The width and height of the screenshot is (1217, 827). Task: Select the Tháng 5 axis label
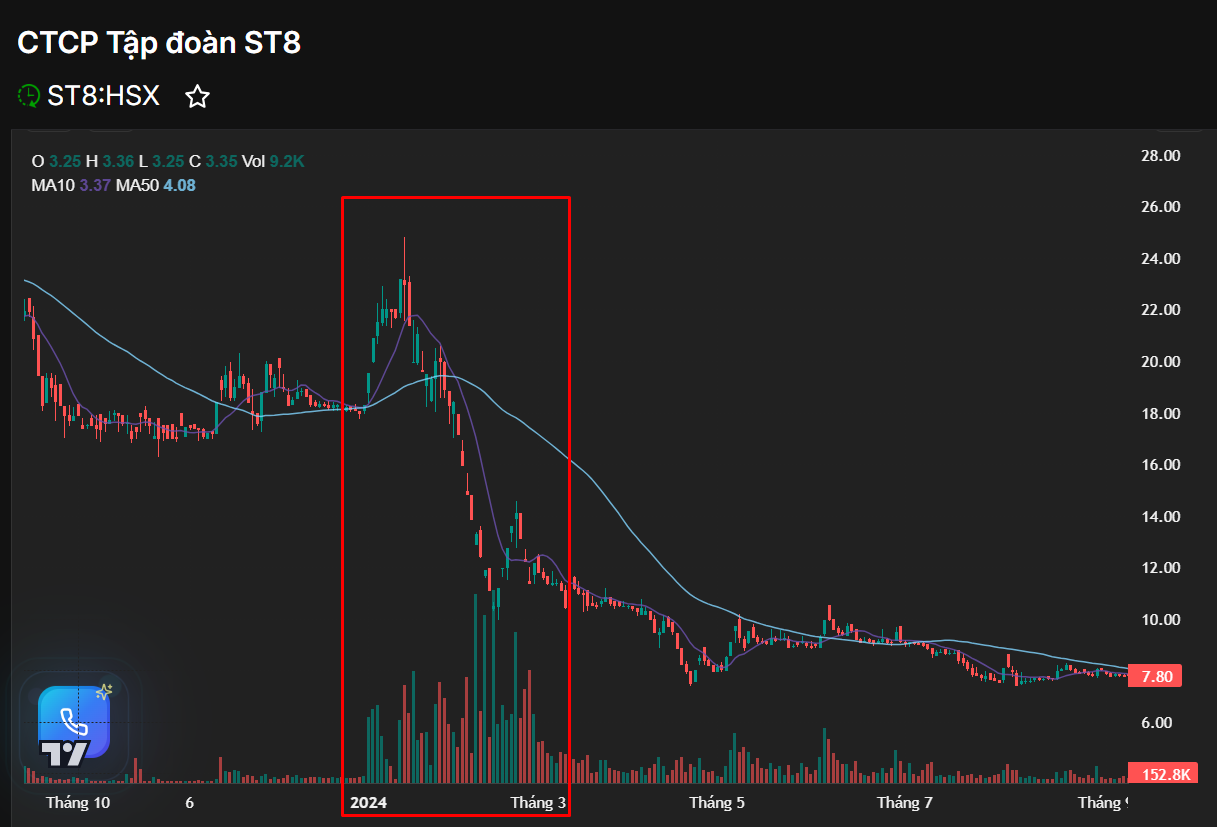[716, 802]
